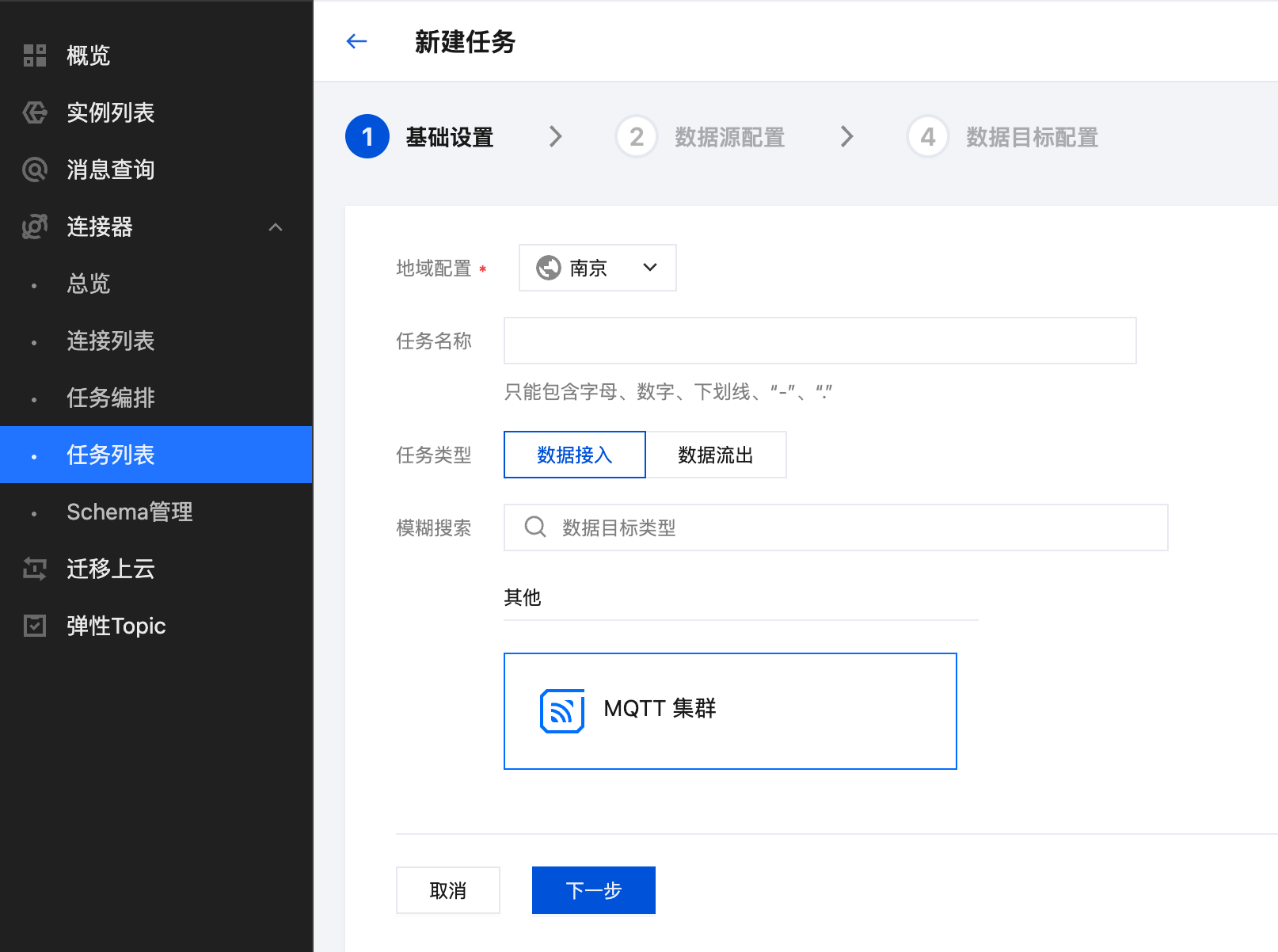
Task: Click the 下一步 next button
Action: (x=594, y=890)
